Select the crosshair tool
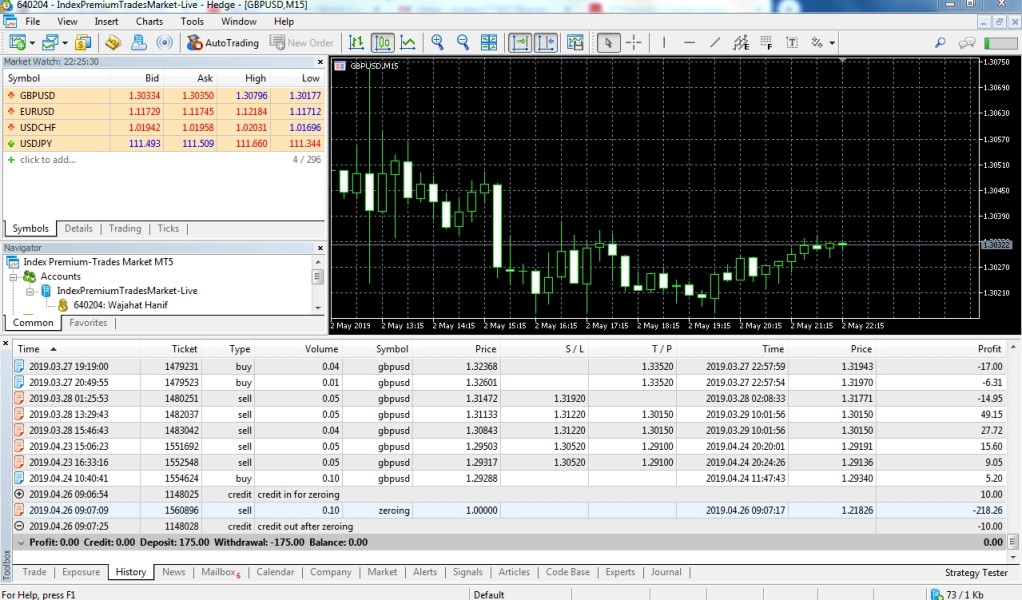 click(x=634, y=43)
